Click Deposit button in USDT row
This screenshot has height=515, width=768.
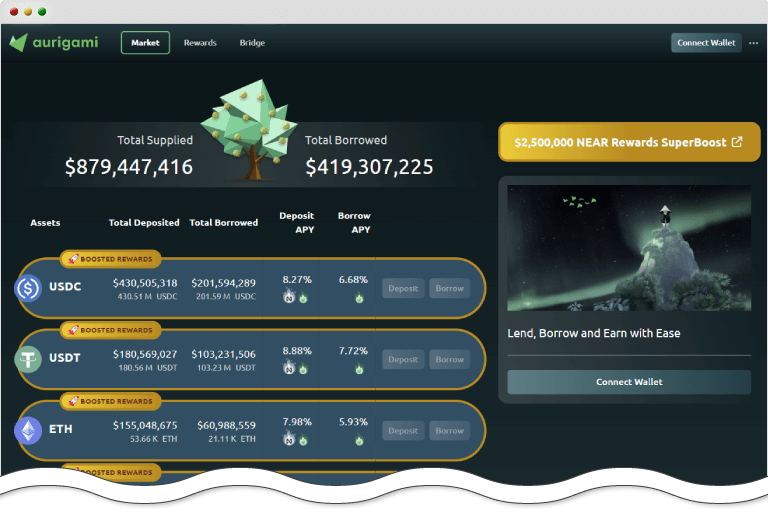point(403,359)
